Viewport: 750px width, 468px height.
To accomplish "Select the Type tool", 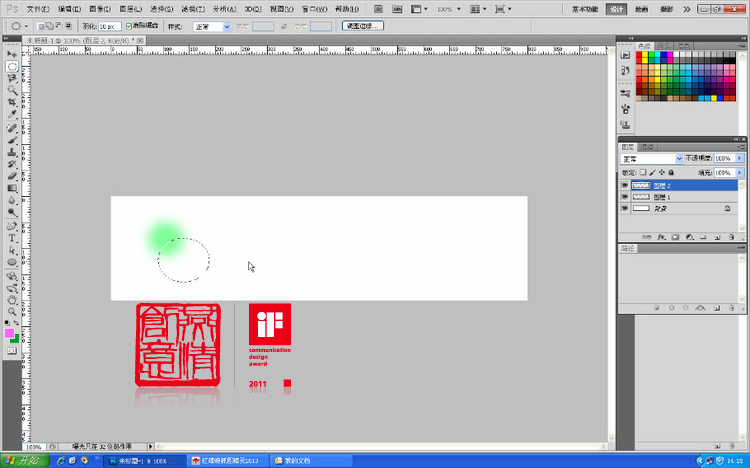I will click(x=12, y=238).
